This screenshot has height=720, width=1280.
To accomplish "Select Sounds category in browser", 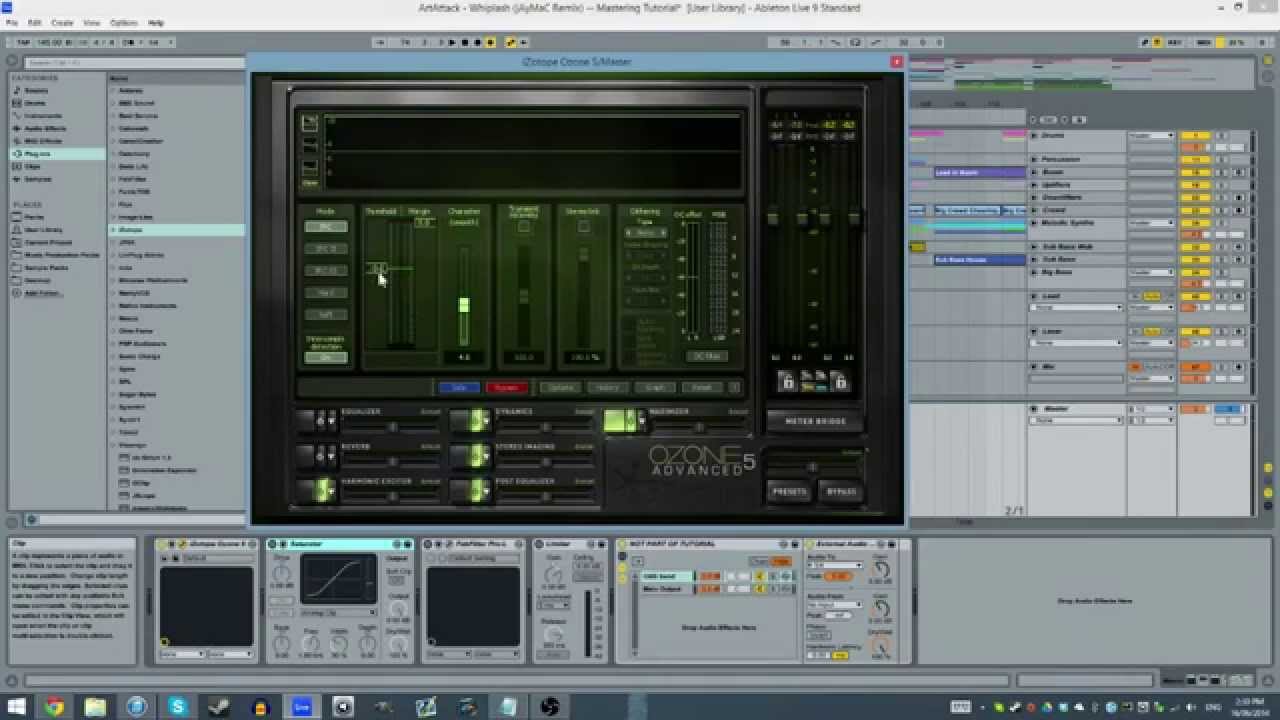I will click(36, 90).
